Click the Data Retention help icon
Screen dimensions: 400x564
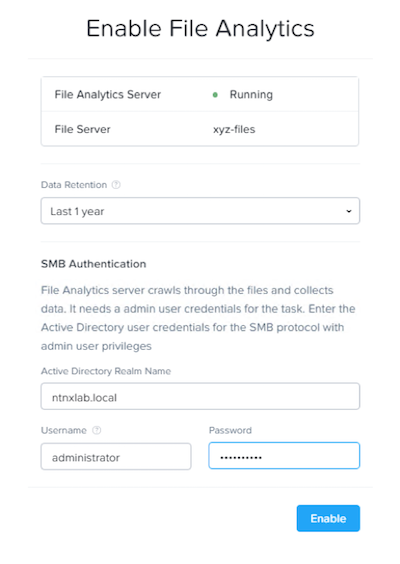tap(116, 185)
